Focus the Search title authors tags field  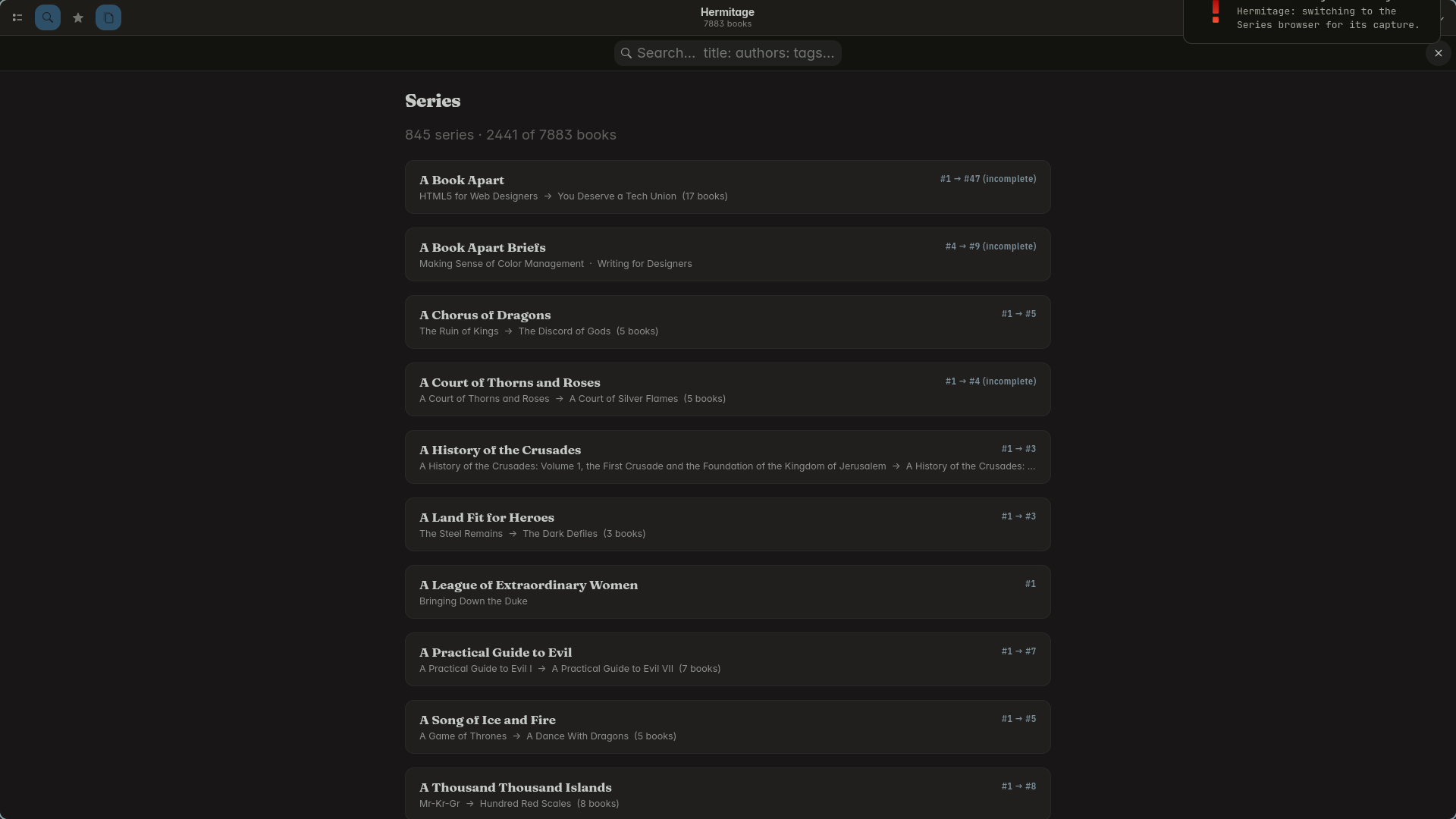[x=728, y=53]
